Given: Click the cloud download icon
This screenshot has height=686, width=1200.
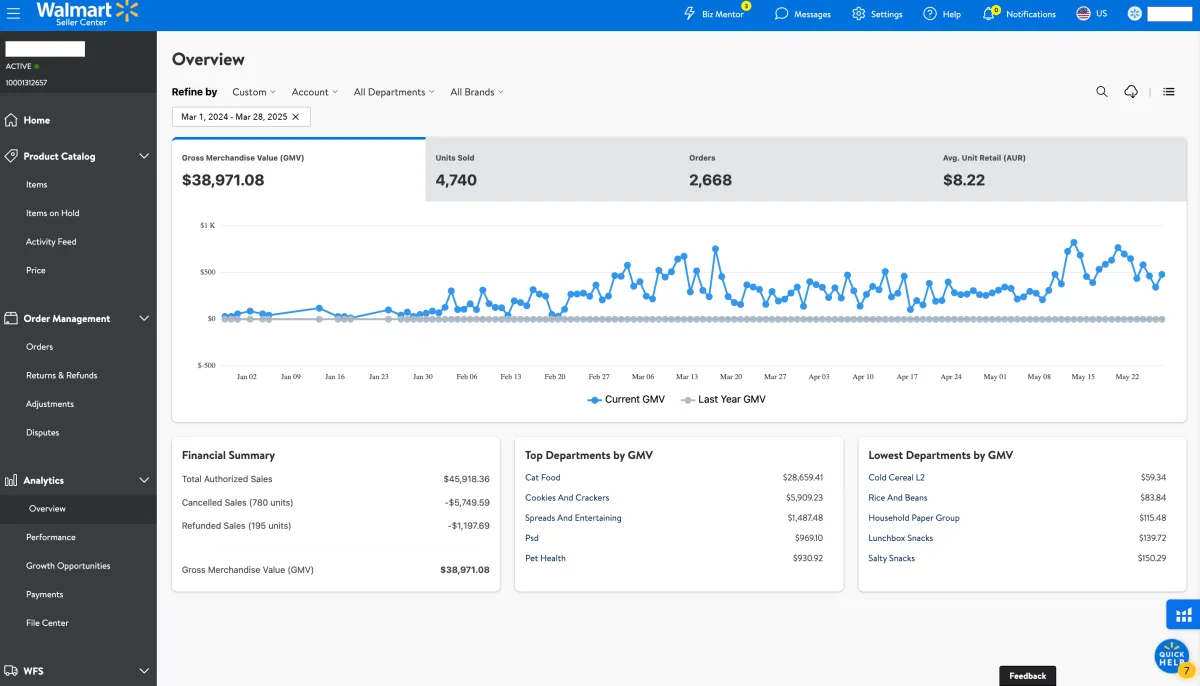Looking at the screenshot, I should pyautogui.click(x=1131, y=91).
